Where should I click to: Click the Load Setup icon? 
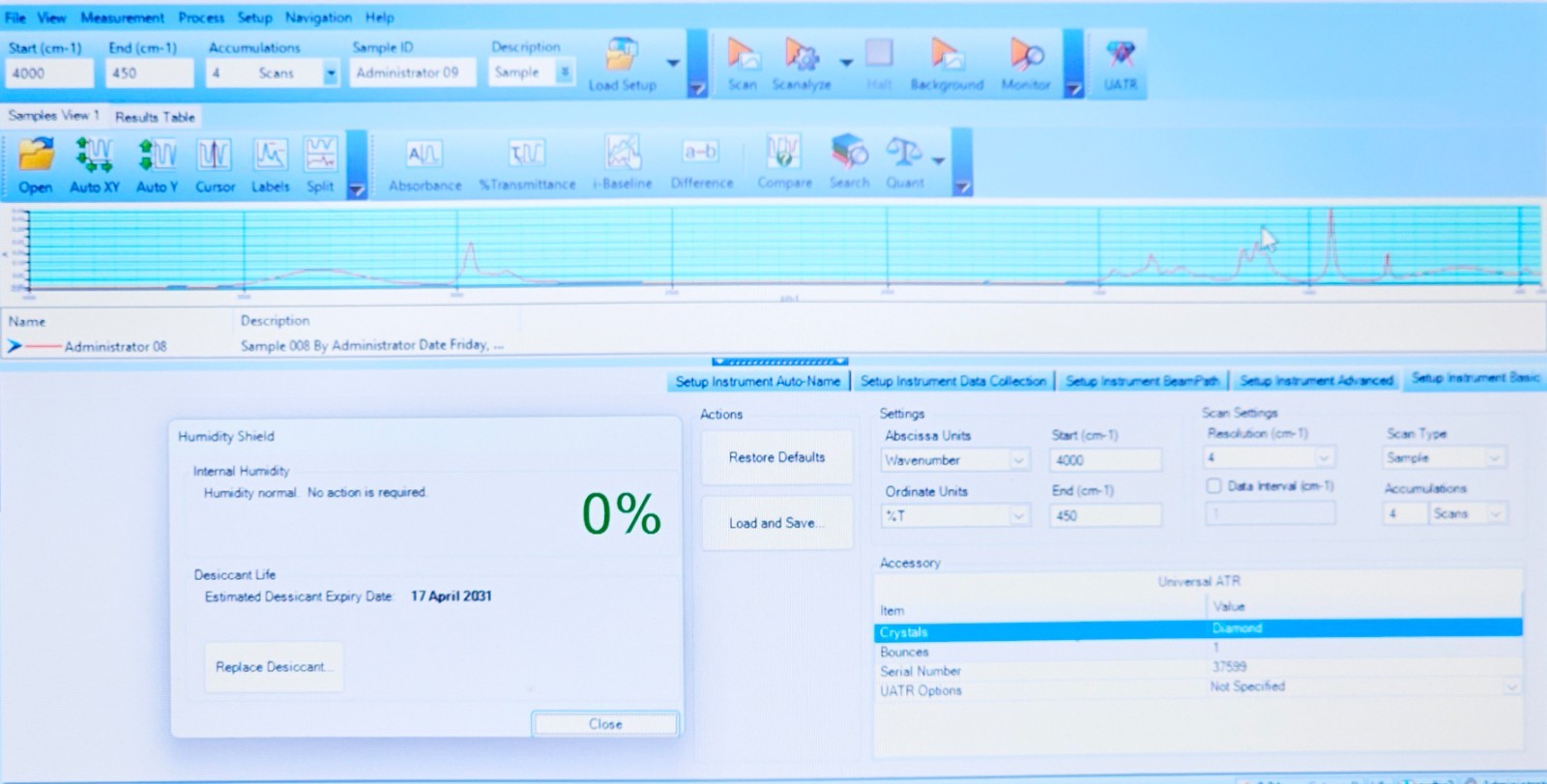(x=623, y=64)
